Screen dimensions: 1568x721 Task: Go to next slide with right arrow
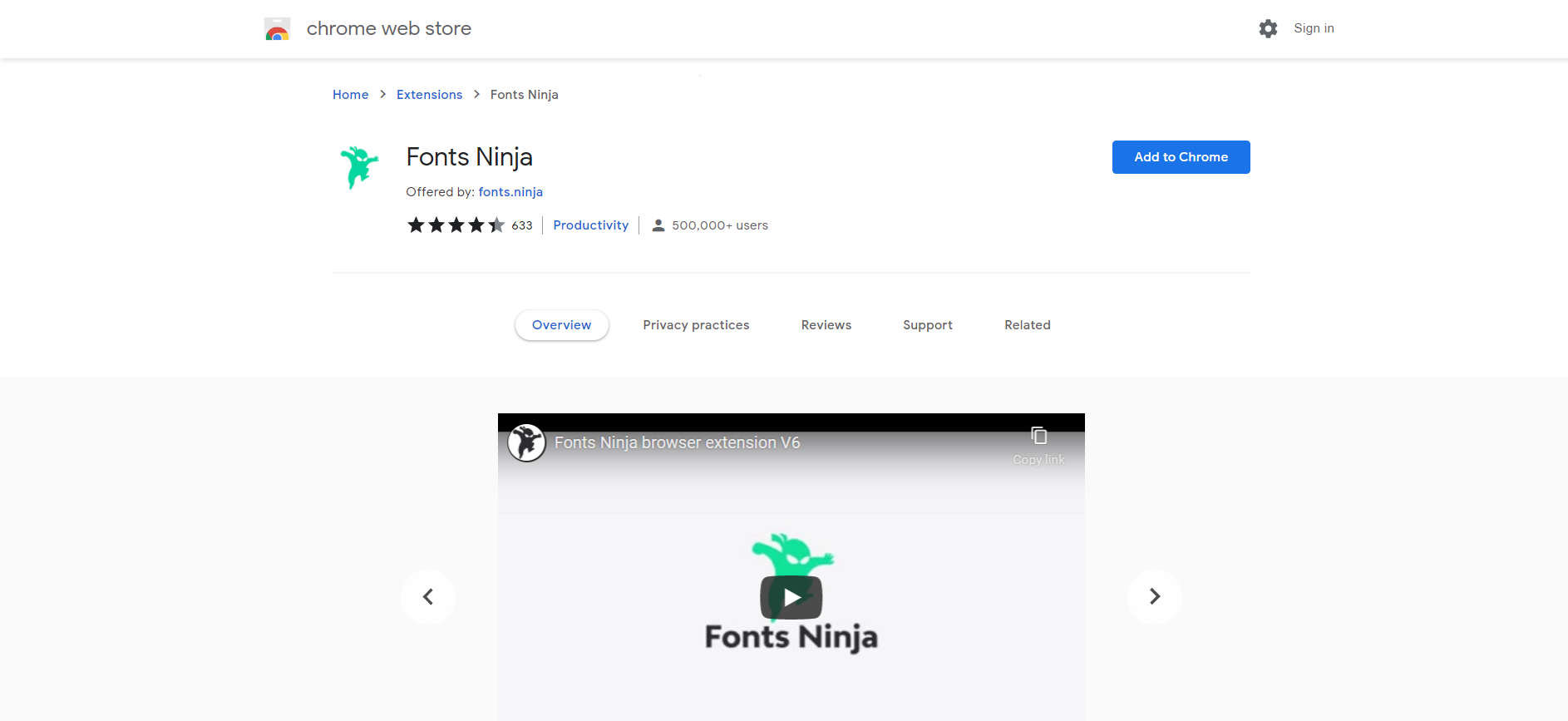(1154, 596)
